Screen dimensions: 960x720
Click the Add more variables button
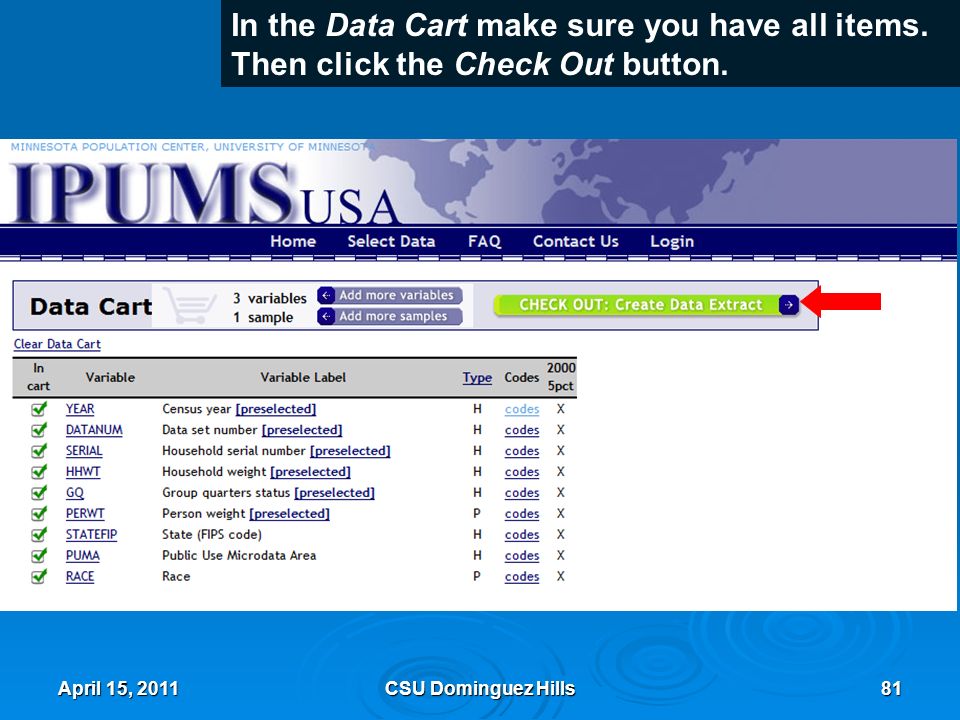point(389,295)
